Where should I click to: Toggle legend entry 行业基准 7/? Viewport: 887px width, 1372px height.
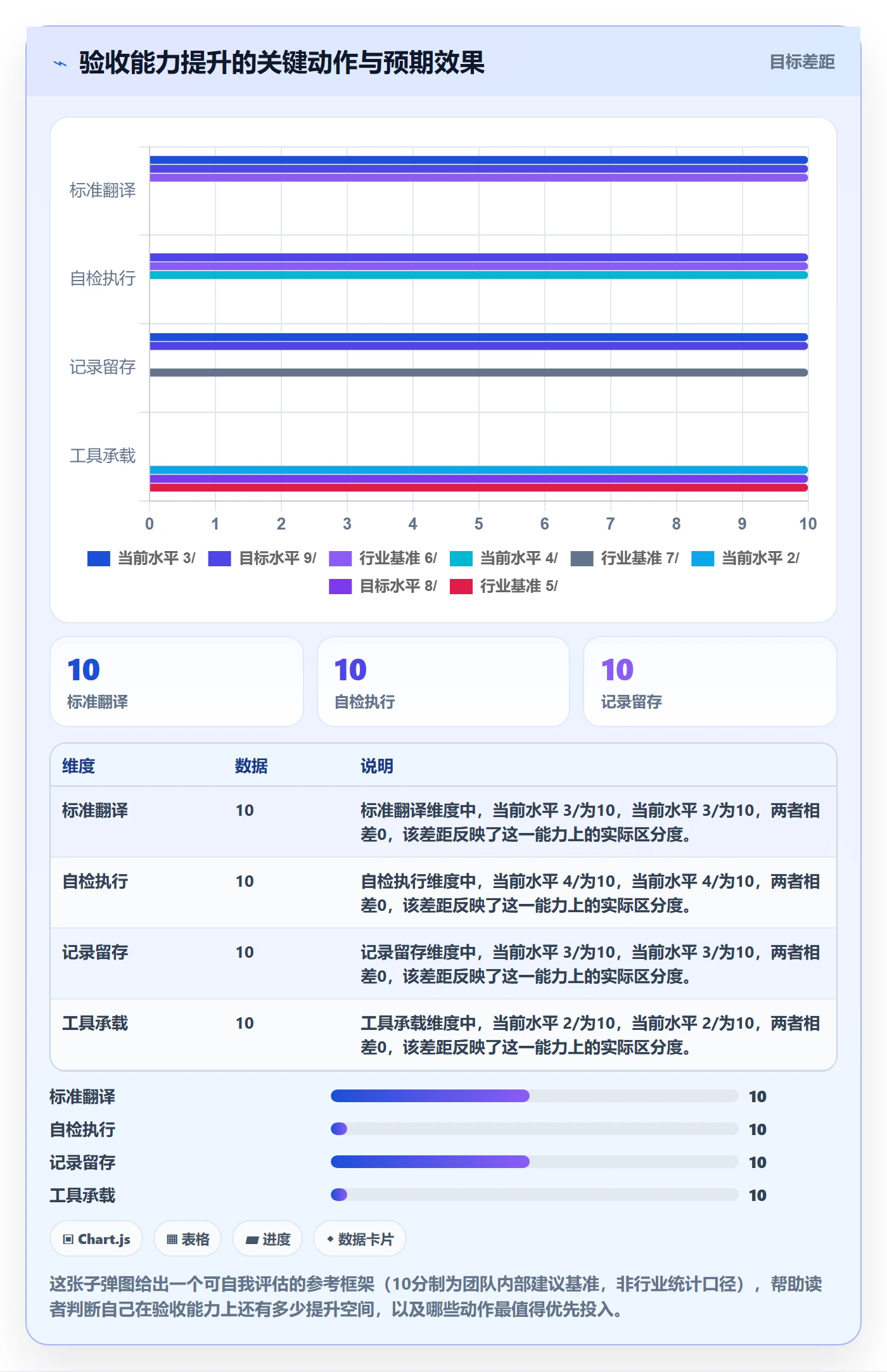pyautogui.click(x=625, y=558)
